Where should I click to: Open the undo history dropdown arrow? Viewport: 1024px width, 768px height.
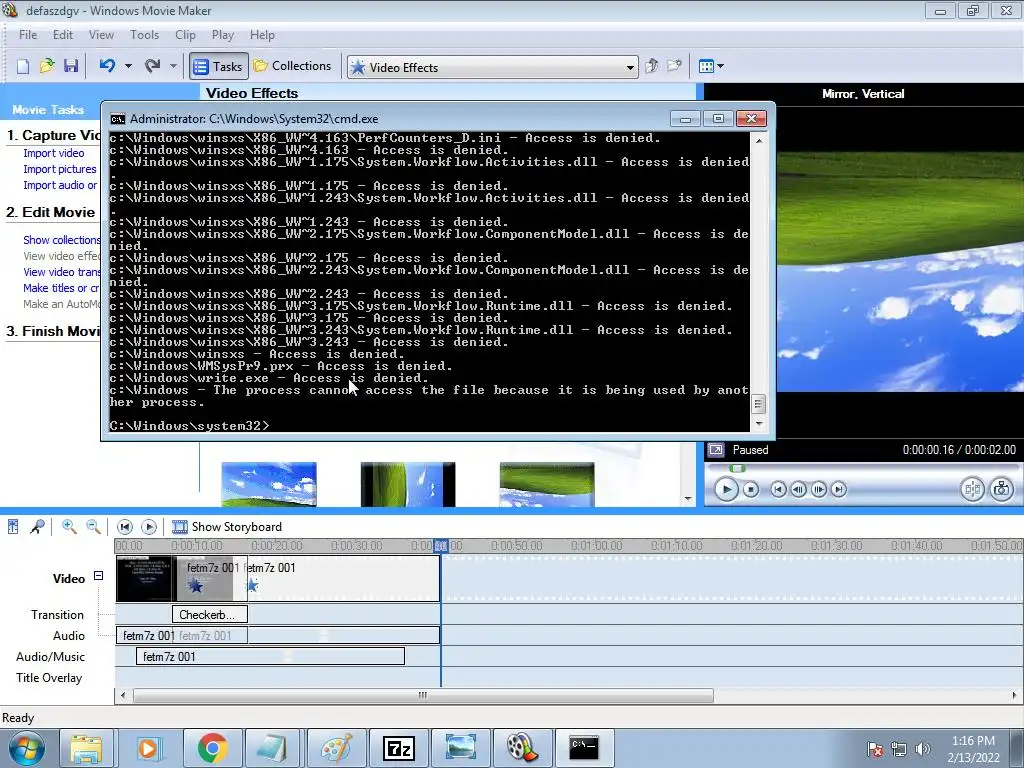click(x=128, y=66)
